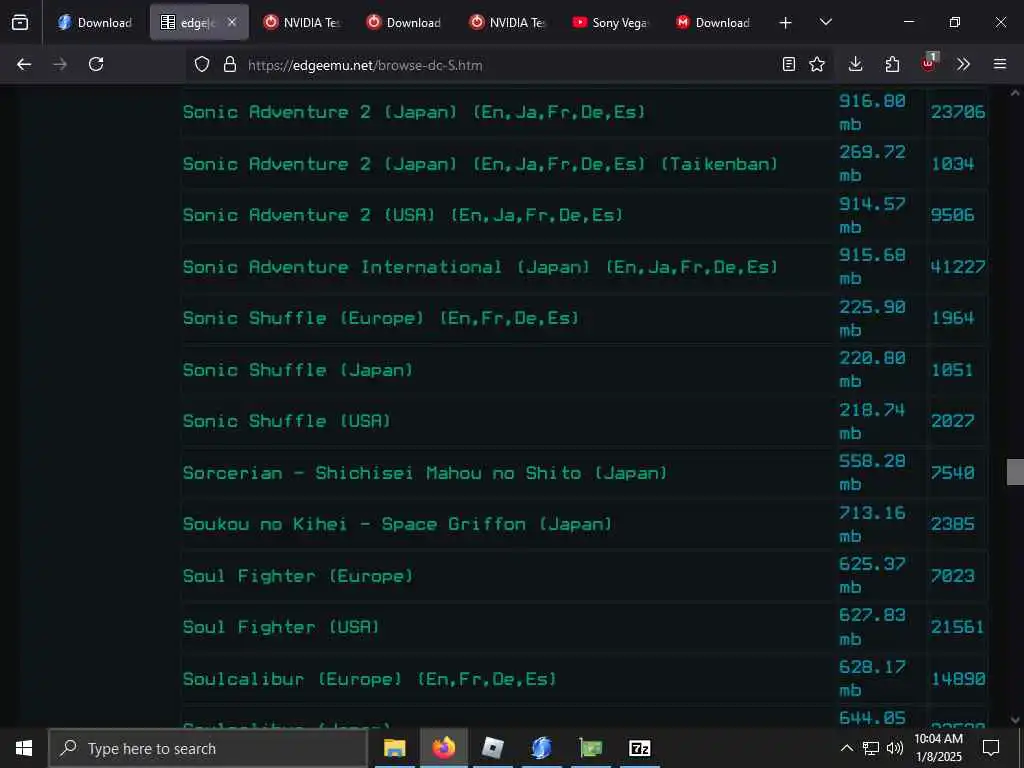1024x768 pixels.
Task: Close the edgeemu tab
Action: pyautogui.click(x=232, y=22)
